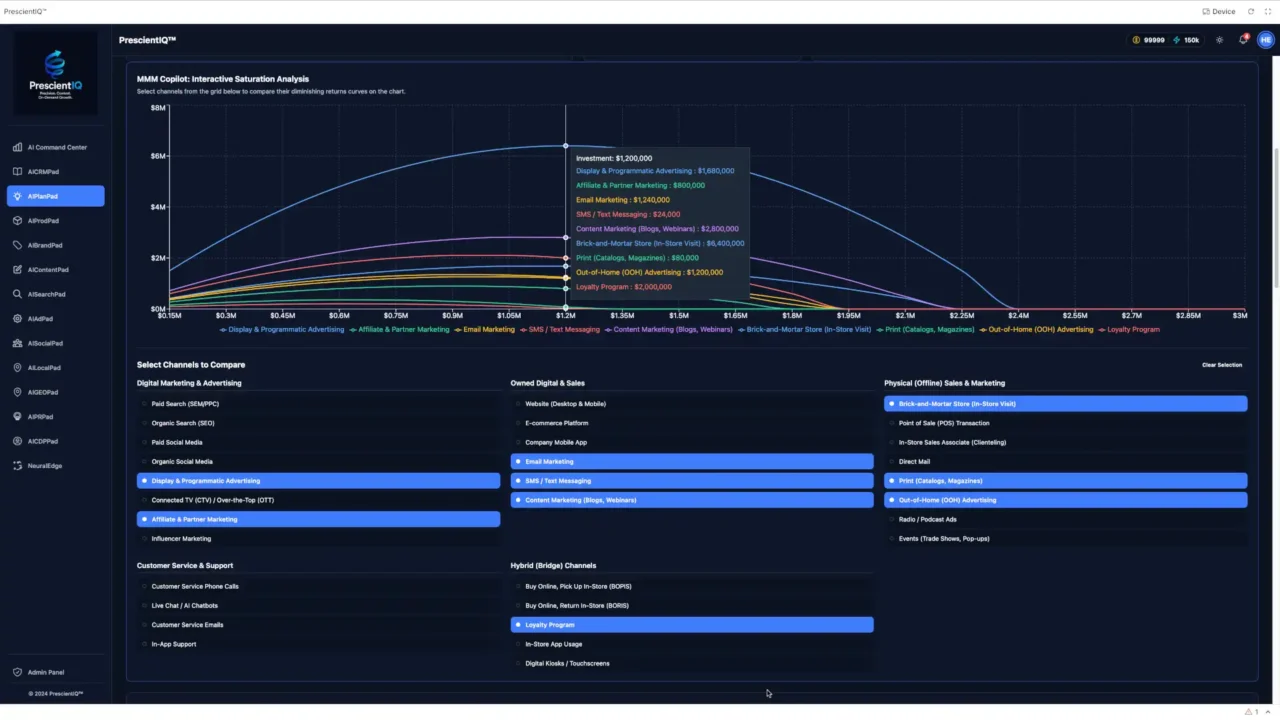Open AISearchPad via the magnifier icon

click(47, 294)
